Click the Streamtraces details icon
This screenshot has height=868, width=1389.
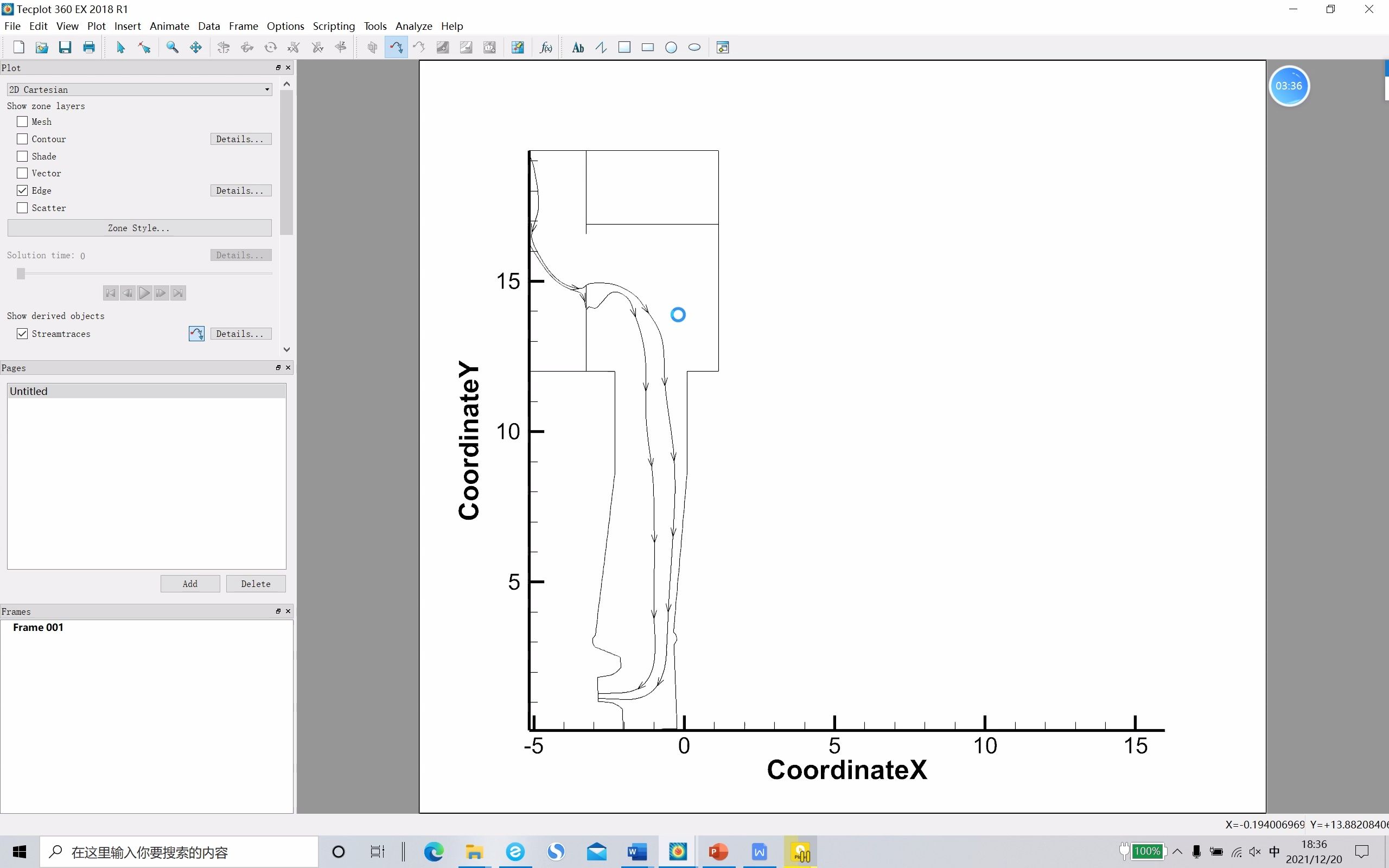coord(196,333)
